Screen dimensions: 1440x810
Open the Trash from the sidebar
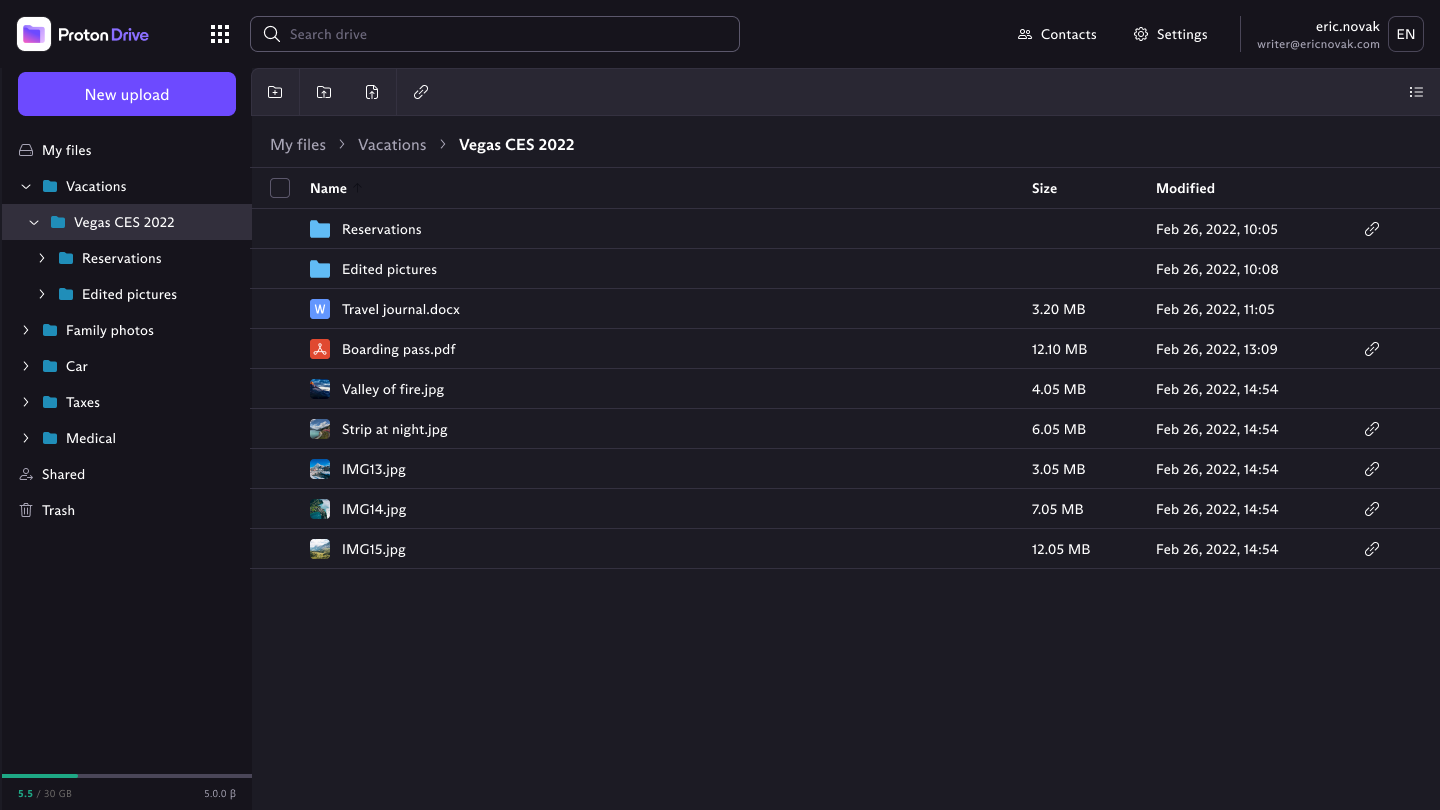(x=58, y=510)
